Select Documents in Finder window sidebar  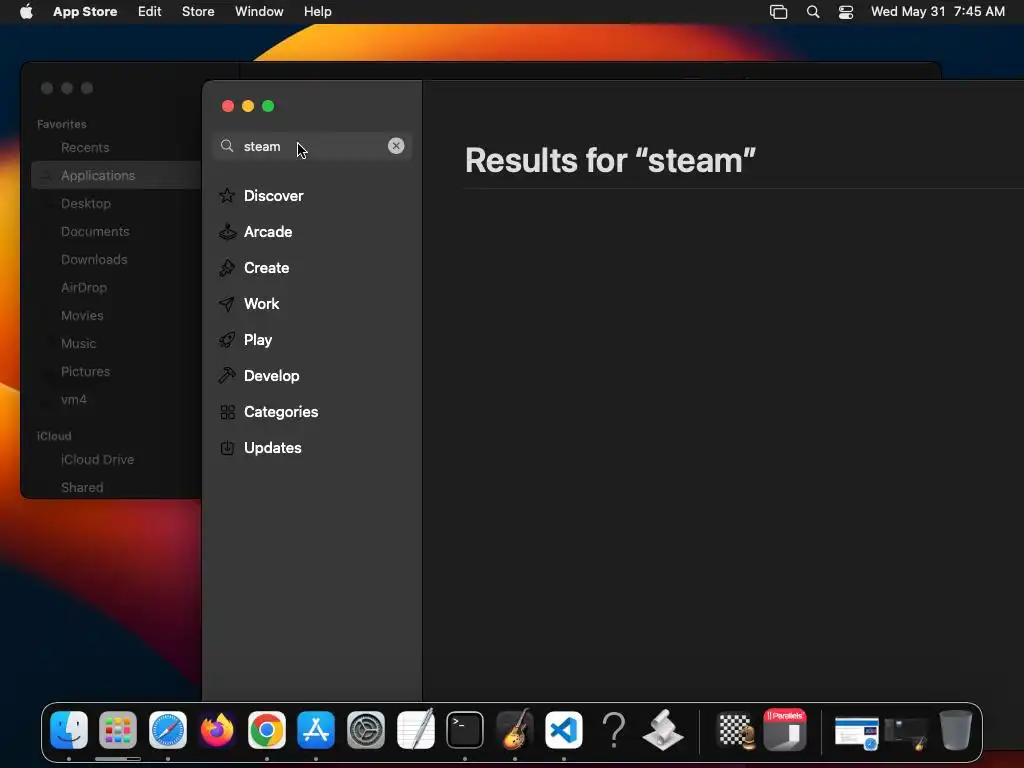(x=95, y=232)
